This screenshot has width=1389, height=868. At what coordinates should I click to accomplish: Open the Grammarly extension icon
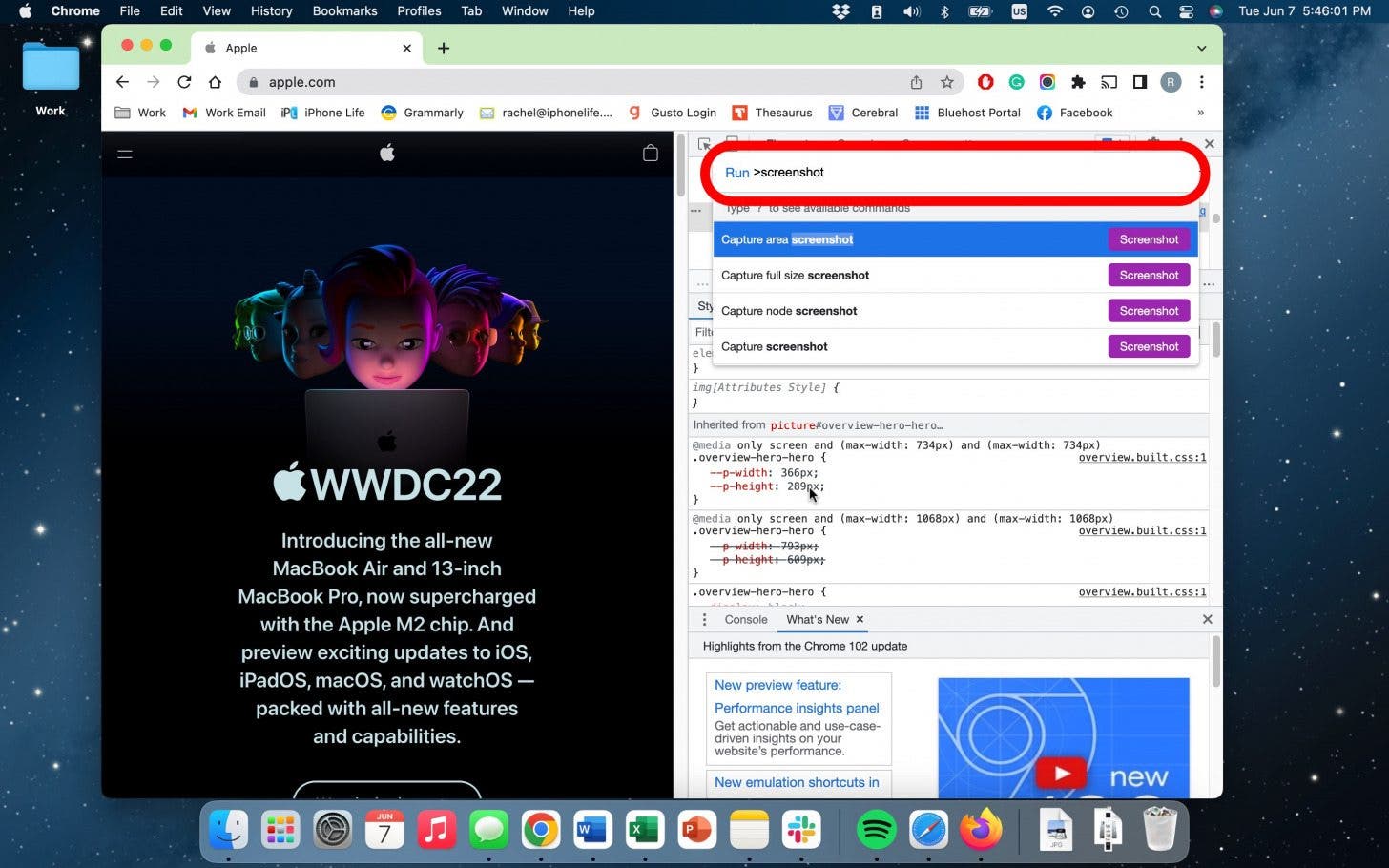tap(1016, 82)
